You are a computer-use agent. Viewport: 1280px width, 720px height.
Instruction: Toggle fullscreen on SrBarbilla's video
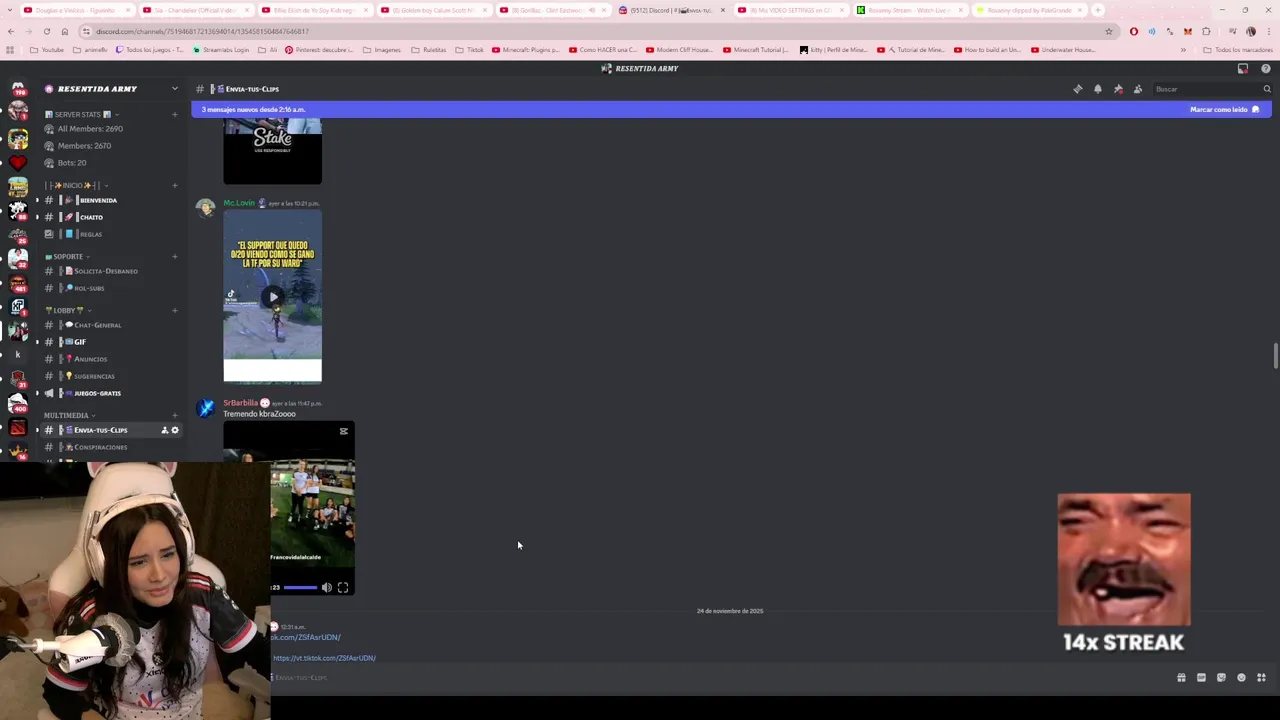click(x=343, y=587)
